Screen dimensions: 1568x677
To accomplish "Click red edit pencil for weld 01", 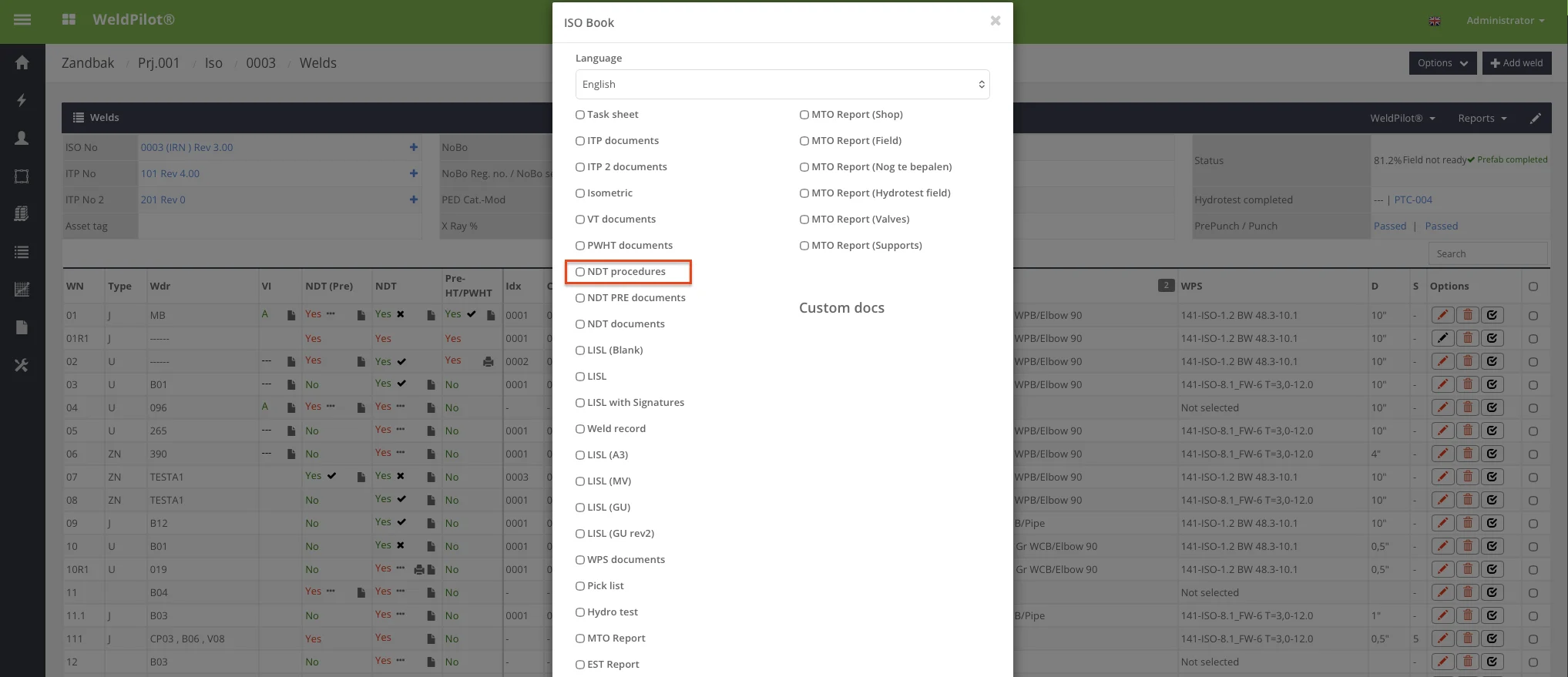I will [x=1442, y=315].
